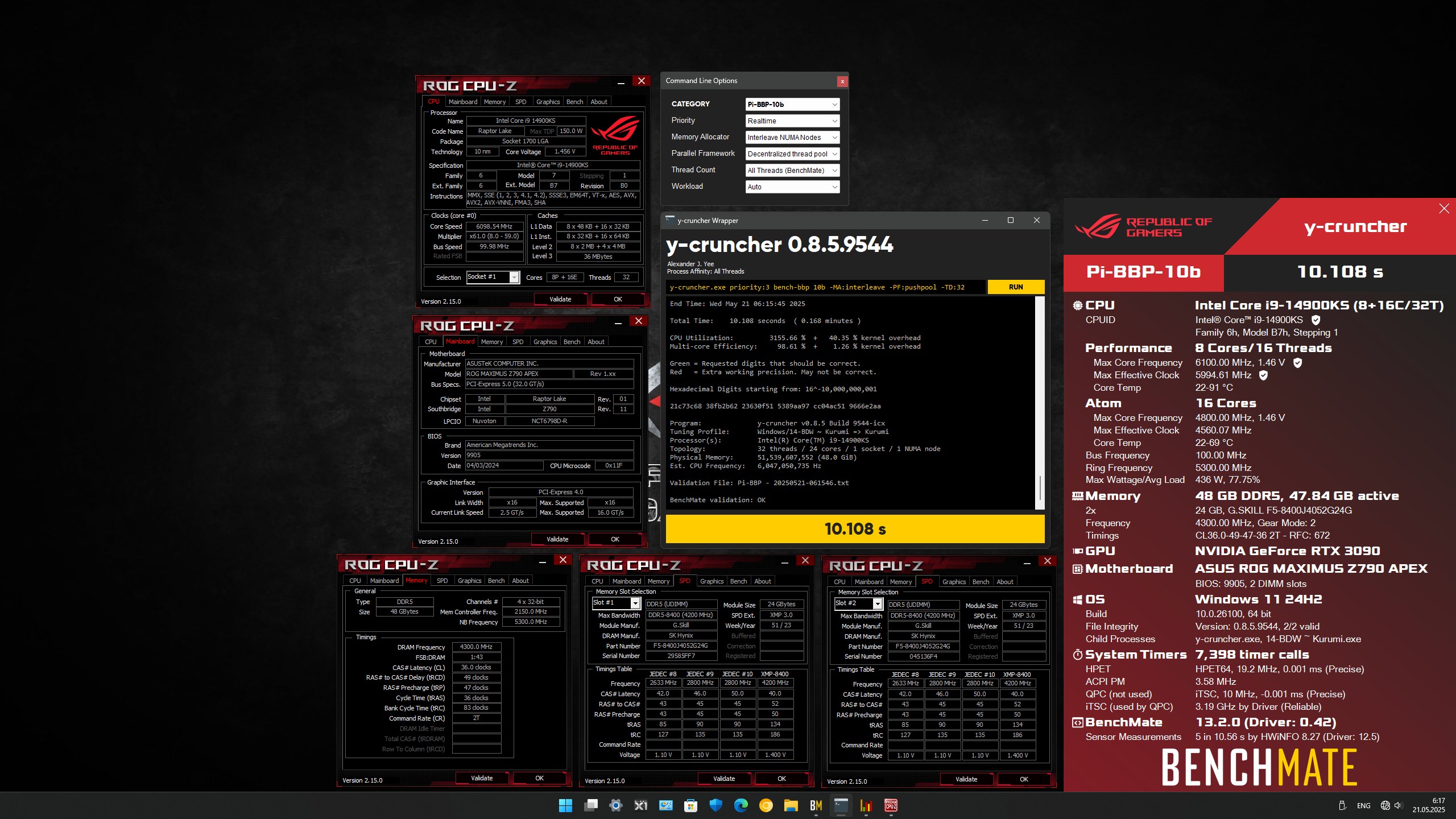Image resolution: width=1456 pixels, height=819 pixels.
Task: Click the BenchMate validation: OK line
Action: point(717,500)
